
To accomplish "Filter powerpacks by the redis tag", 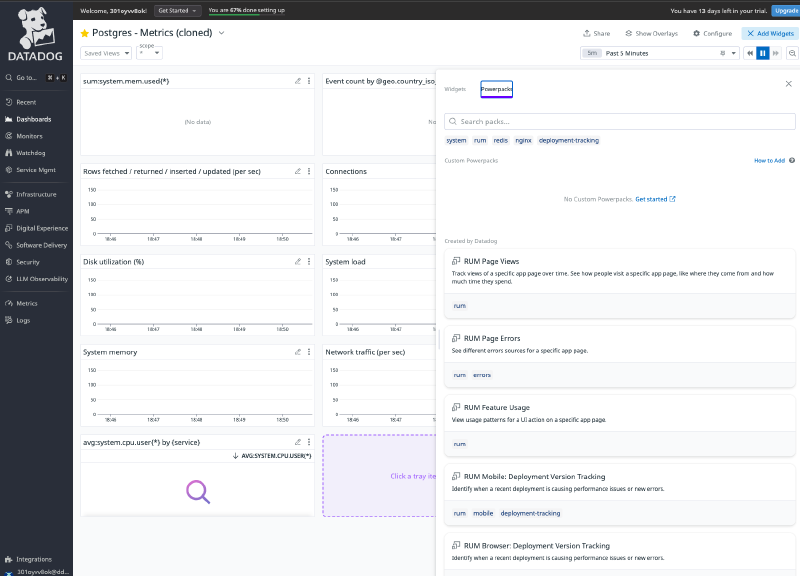I will pyautogui.click(x=500, y=141).
